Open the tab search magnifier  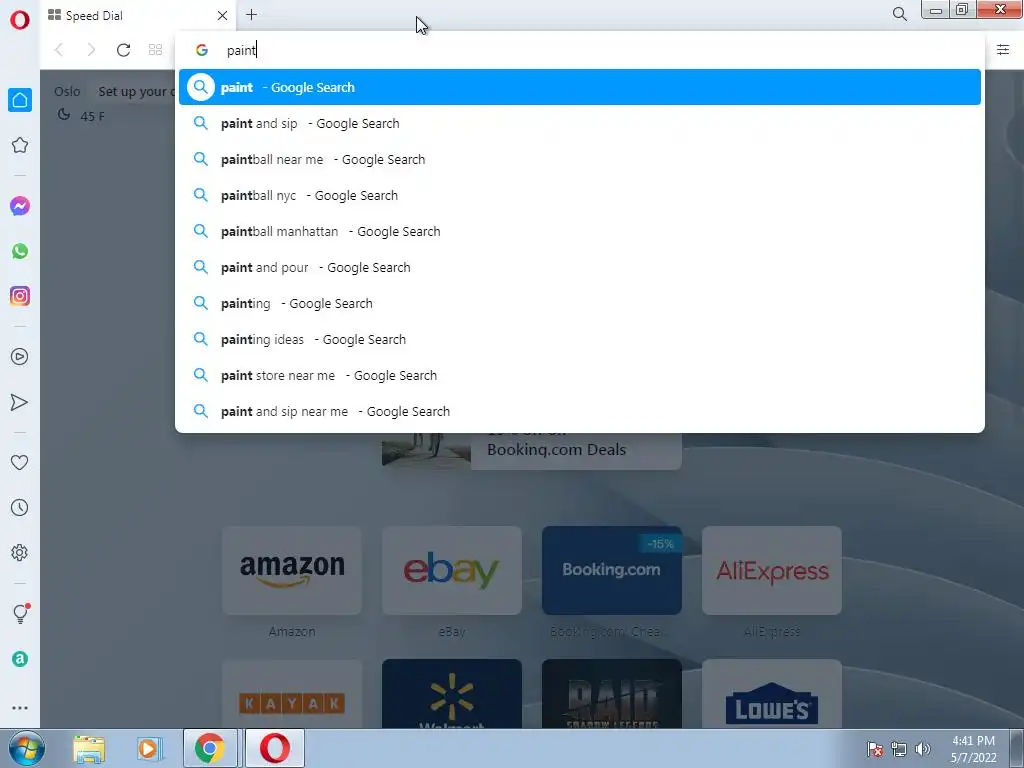pos(900,14)
